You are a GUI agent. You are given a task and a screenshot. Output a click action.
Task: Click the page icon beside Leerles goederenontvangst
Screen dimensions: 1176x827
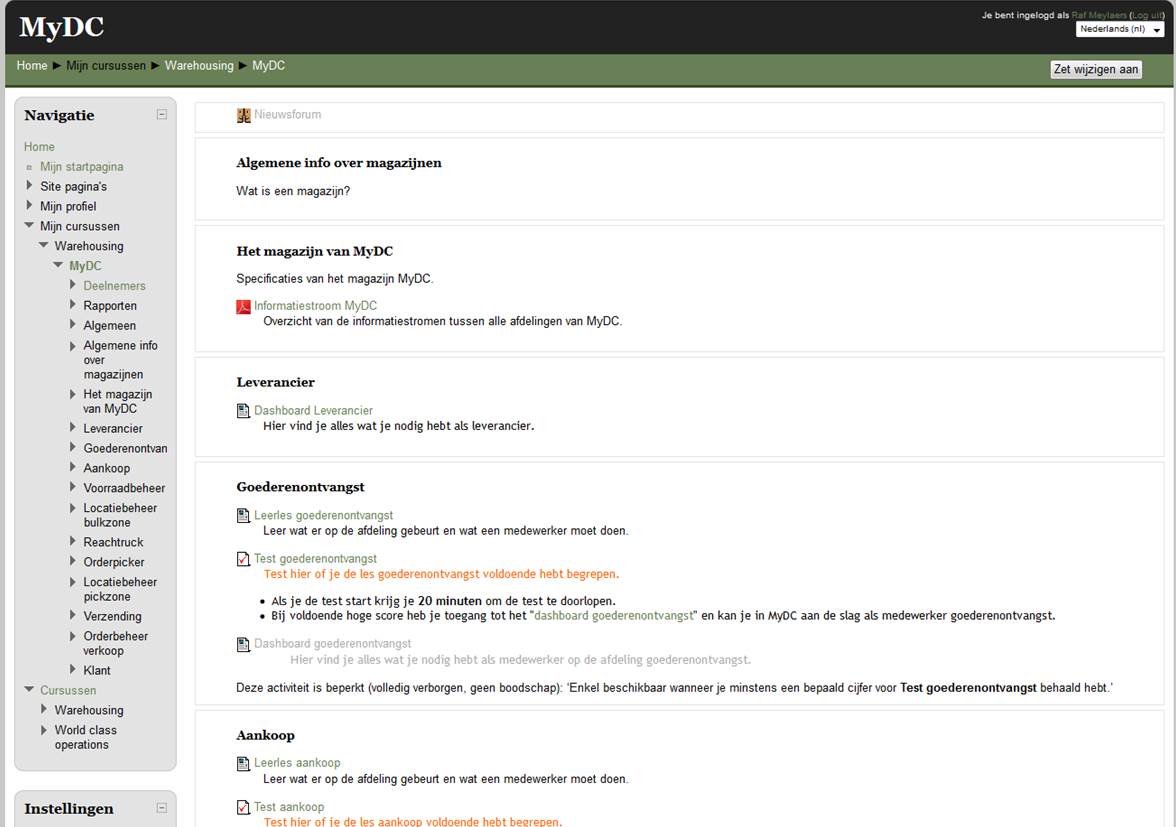(x=244, y=516)
